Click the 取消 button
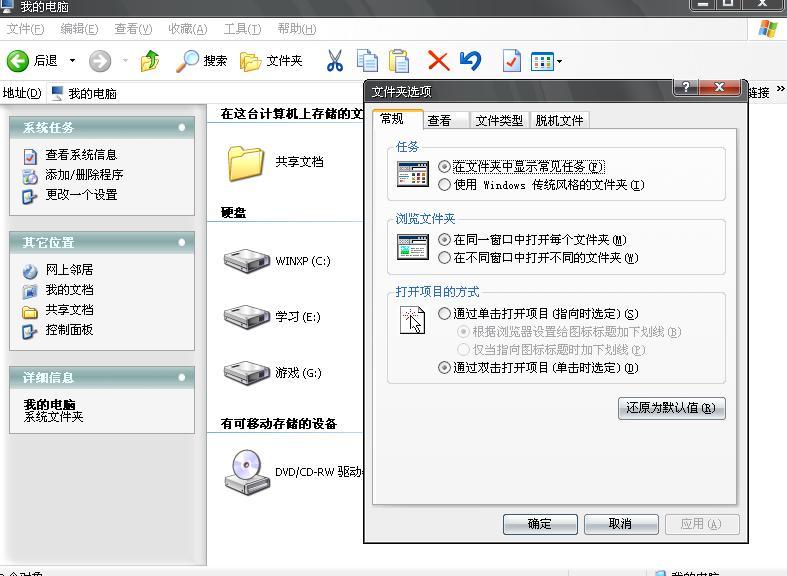The width and height of the screenshot is (787, 576). (621, 524)
